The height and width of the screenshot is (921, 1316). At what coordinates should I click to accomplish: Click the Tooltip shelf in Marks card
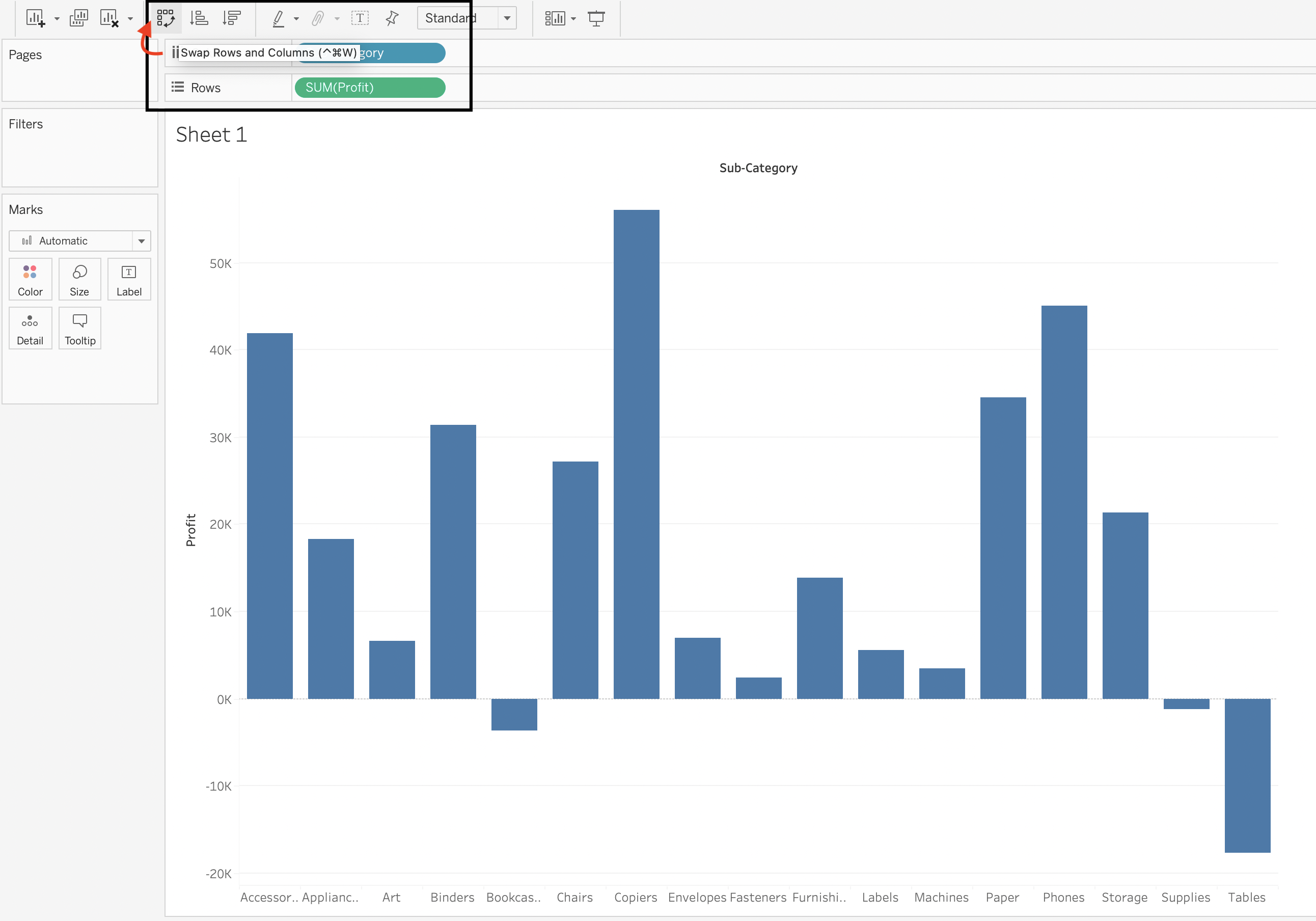pos(79,328)
